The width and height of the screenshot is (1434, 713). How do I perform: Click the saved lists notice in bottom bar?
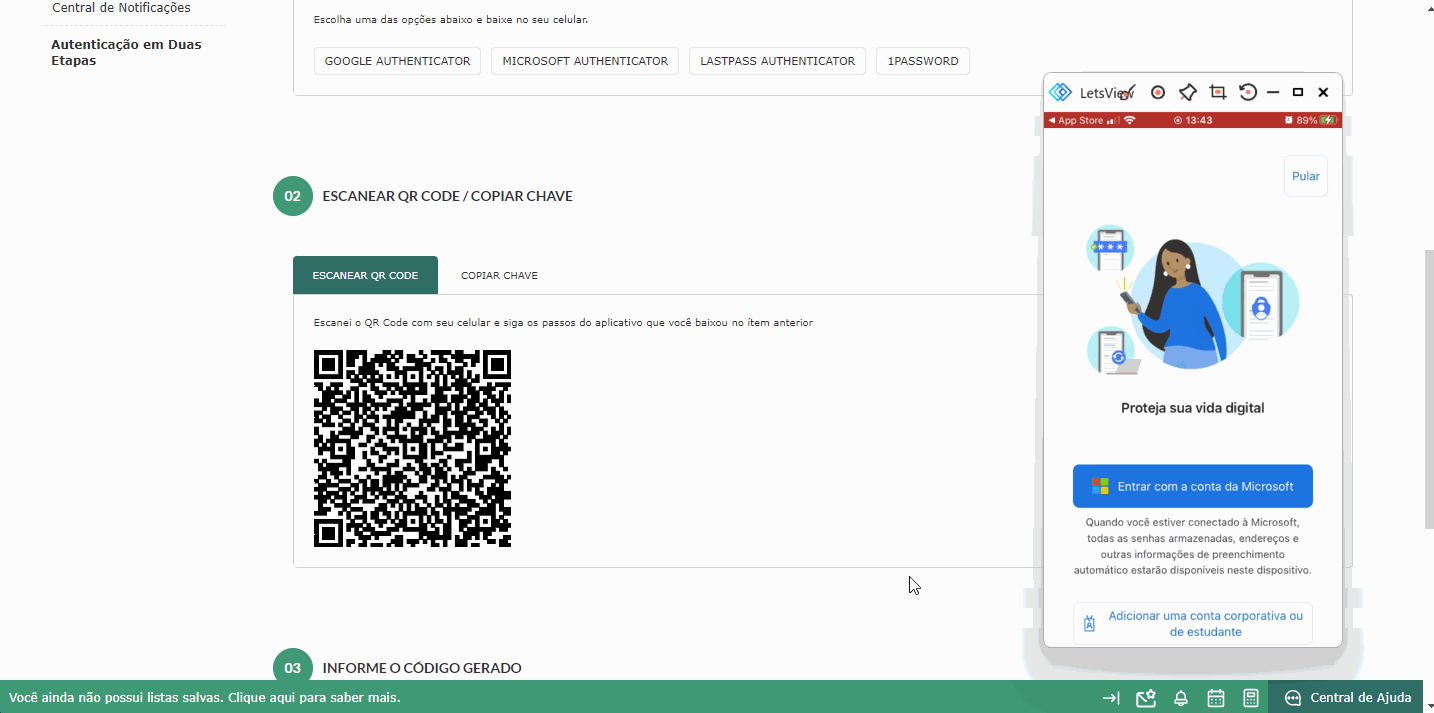click(205, 698)
